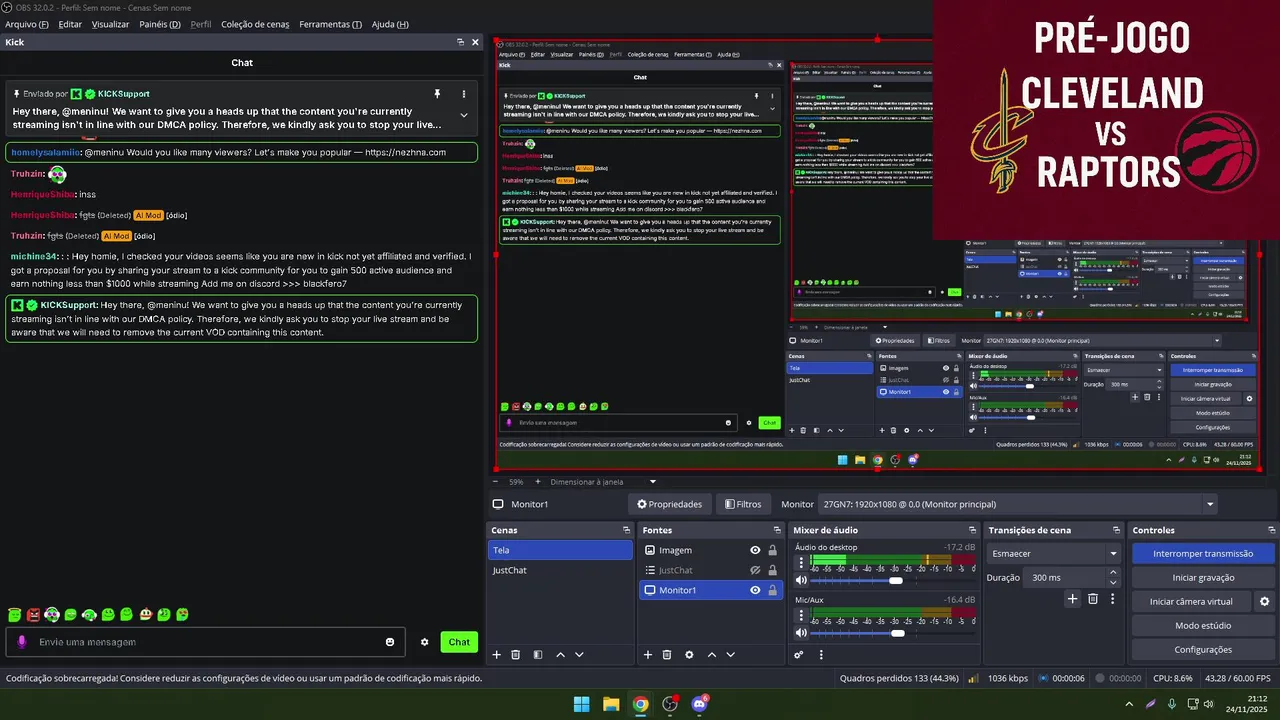
Task: Move source up in Fontes list
Action: tap(711, 655)
